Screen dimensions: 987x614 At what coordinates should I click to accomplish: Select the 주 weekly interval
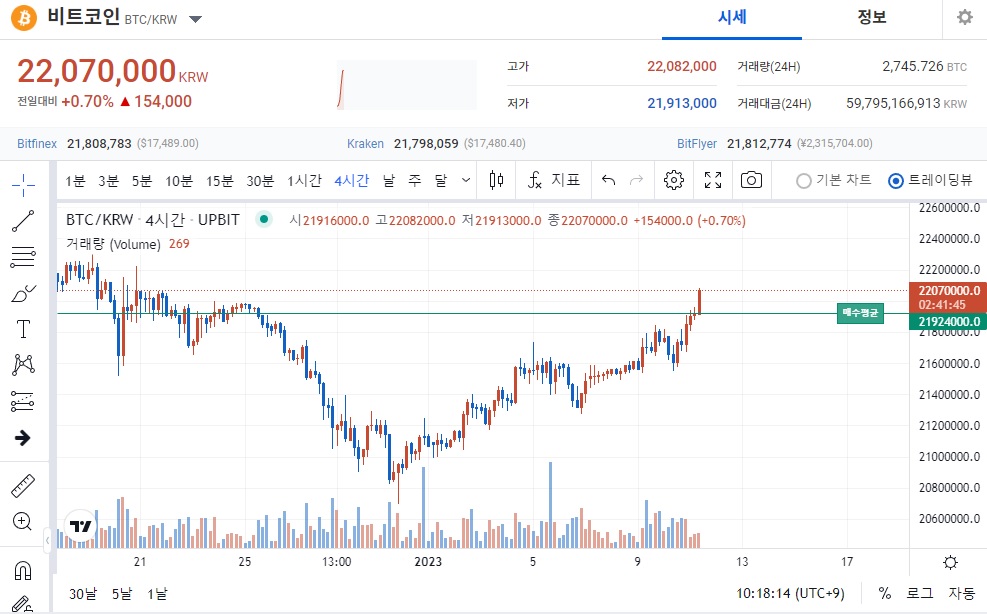coord(415,181)
